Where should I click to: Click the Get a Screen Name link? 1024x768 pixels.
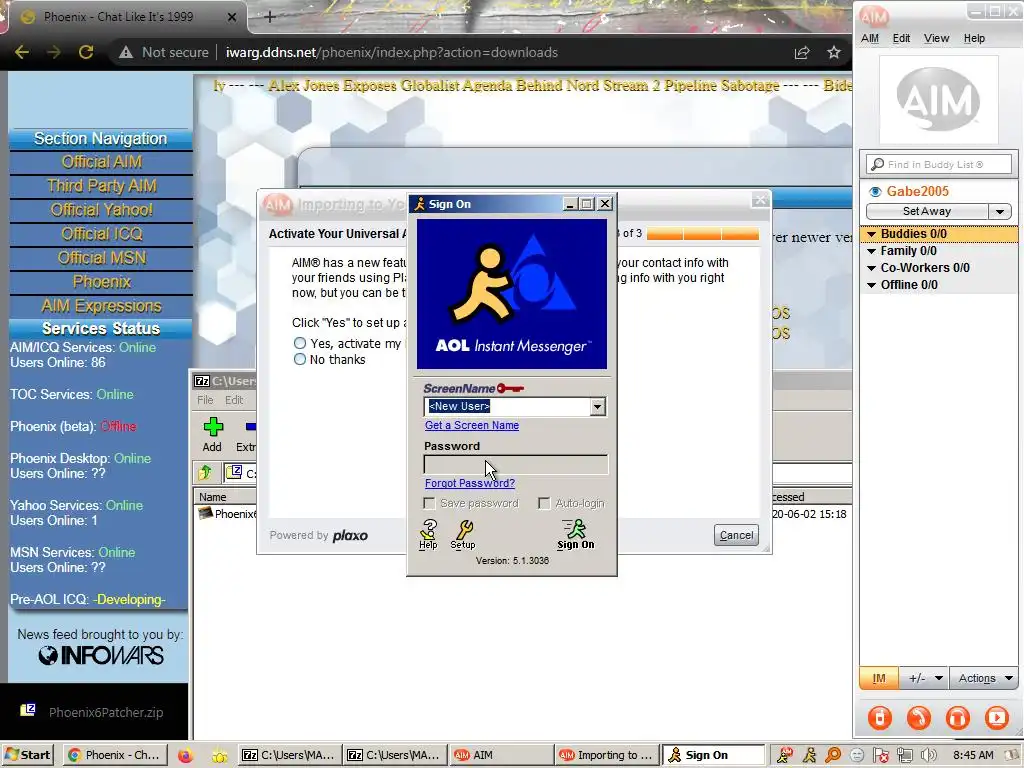tap(472, 425)
